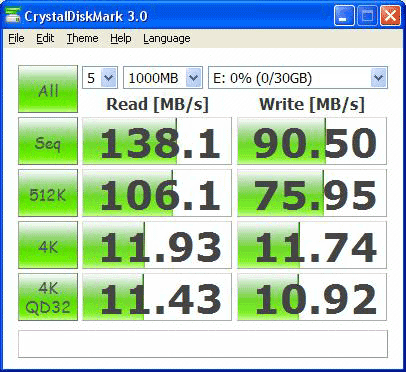The width and height of the screenshot is (406, 372).
Task: Click the 512K write result 75.95
Action: 312,193
